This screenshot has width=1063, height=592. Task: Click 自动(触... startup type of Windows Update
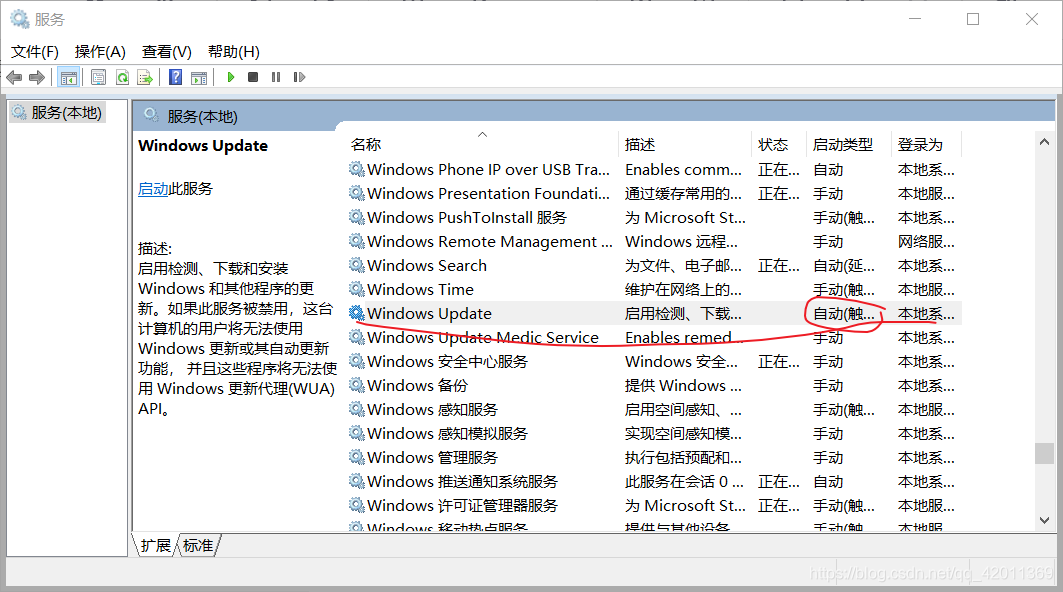pyautogui.click(x=844, y=313)
